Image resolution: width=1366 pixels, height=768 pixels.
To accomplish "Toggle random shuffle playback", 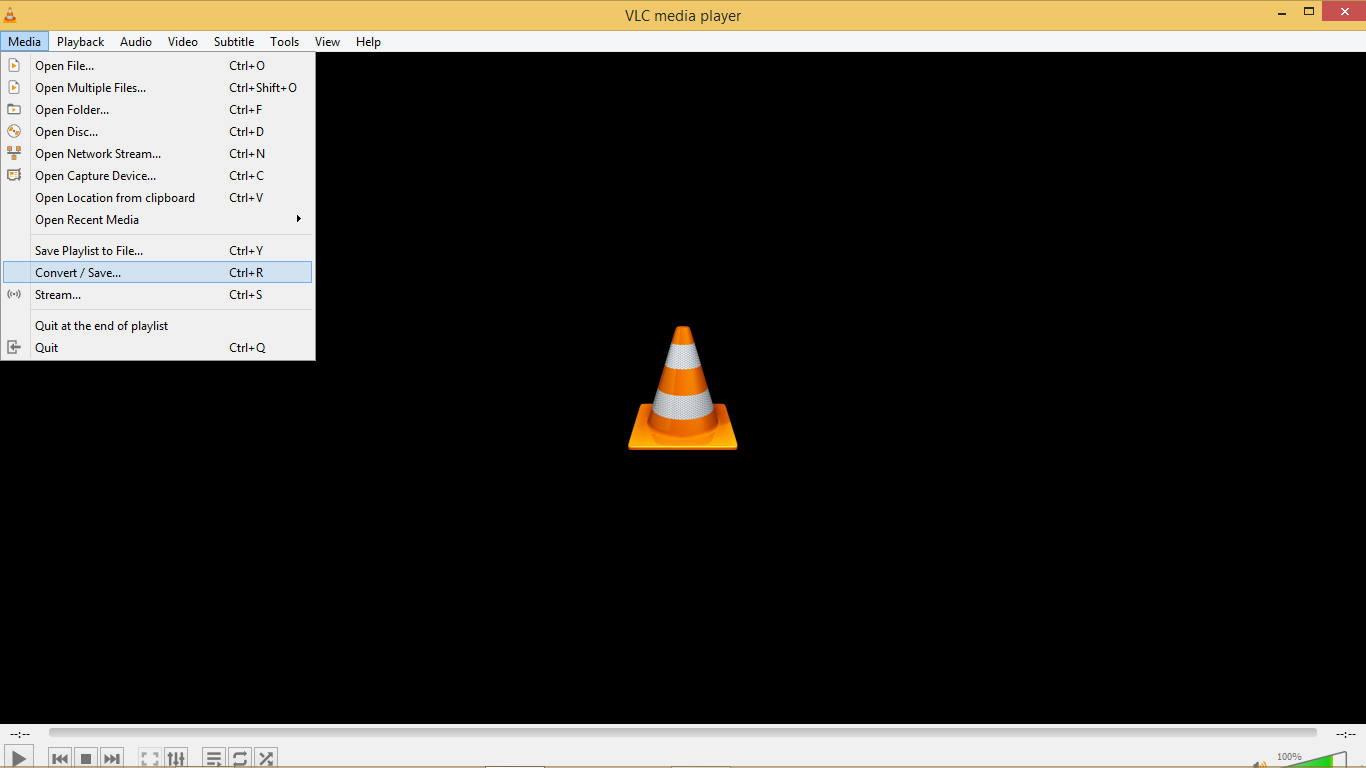I will 265,758.
